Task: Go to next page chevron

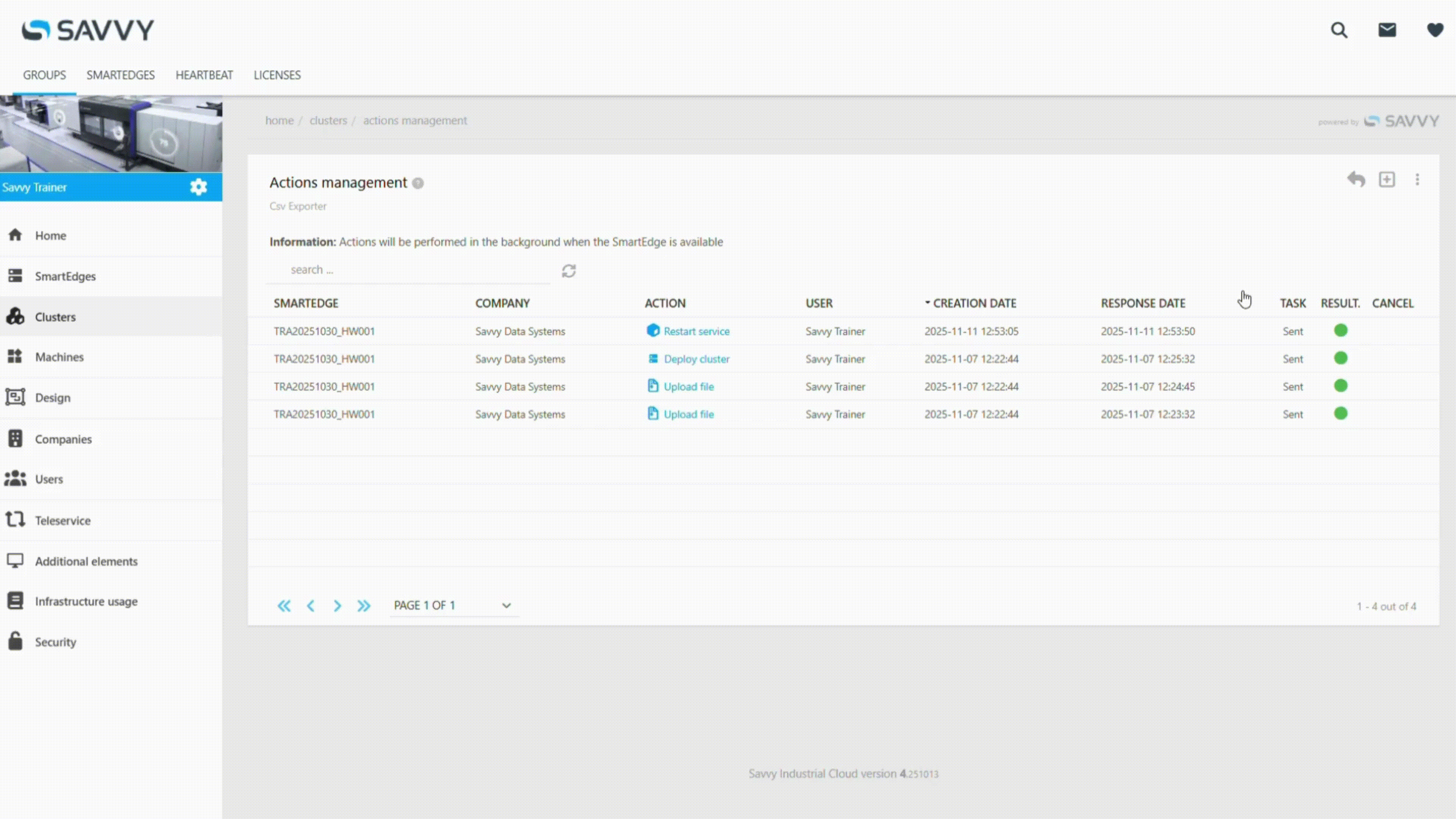Action: tap(337, 606)
